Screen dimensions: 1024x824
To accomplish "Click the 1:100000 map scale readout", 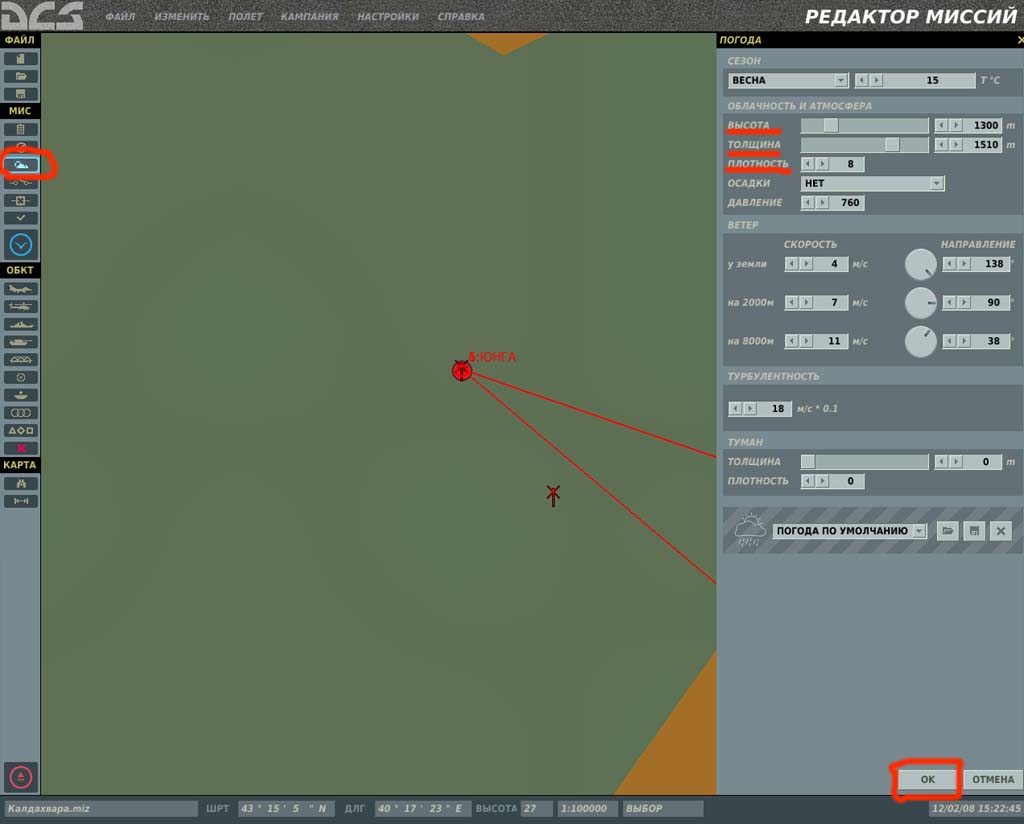I will 588,809.
